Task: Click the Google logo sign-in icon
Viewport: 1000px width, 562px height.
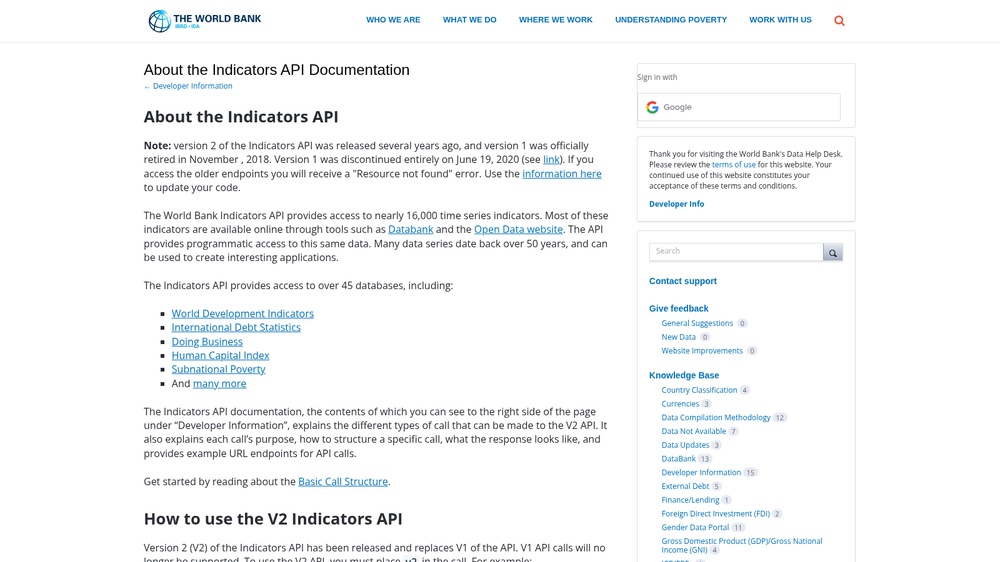Action: click(652, 107)
